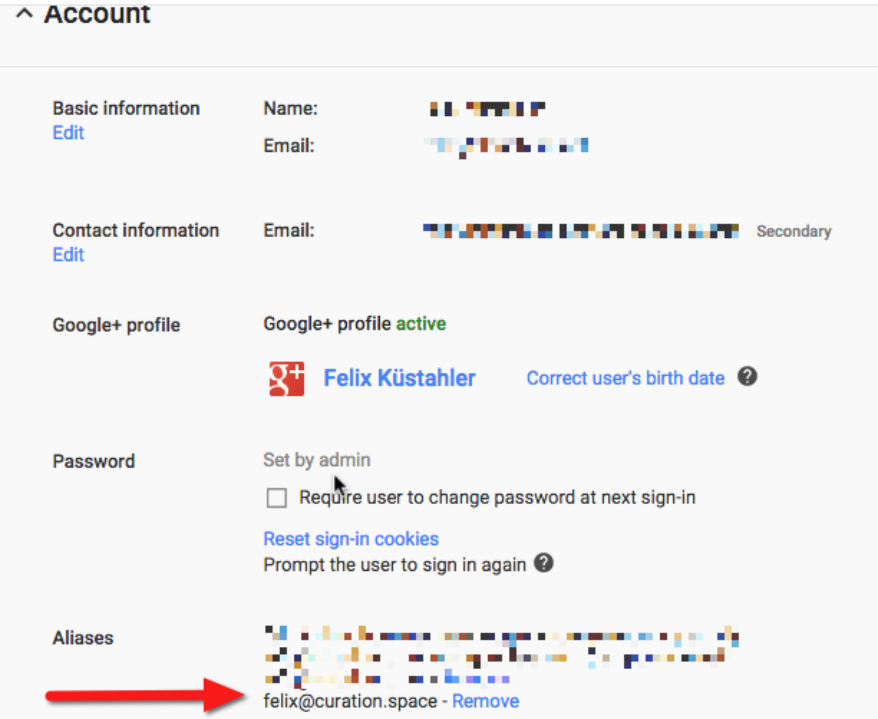878x719 pixels.
Task: Click Edit under Basic information
Action: coord(68,133)
